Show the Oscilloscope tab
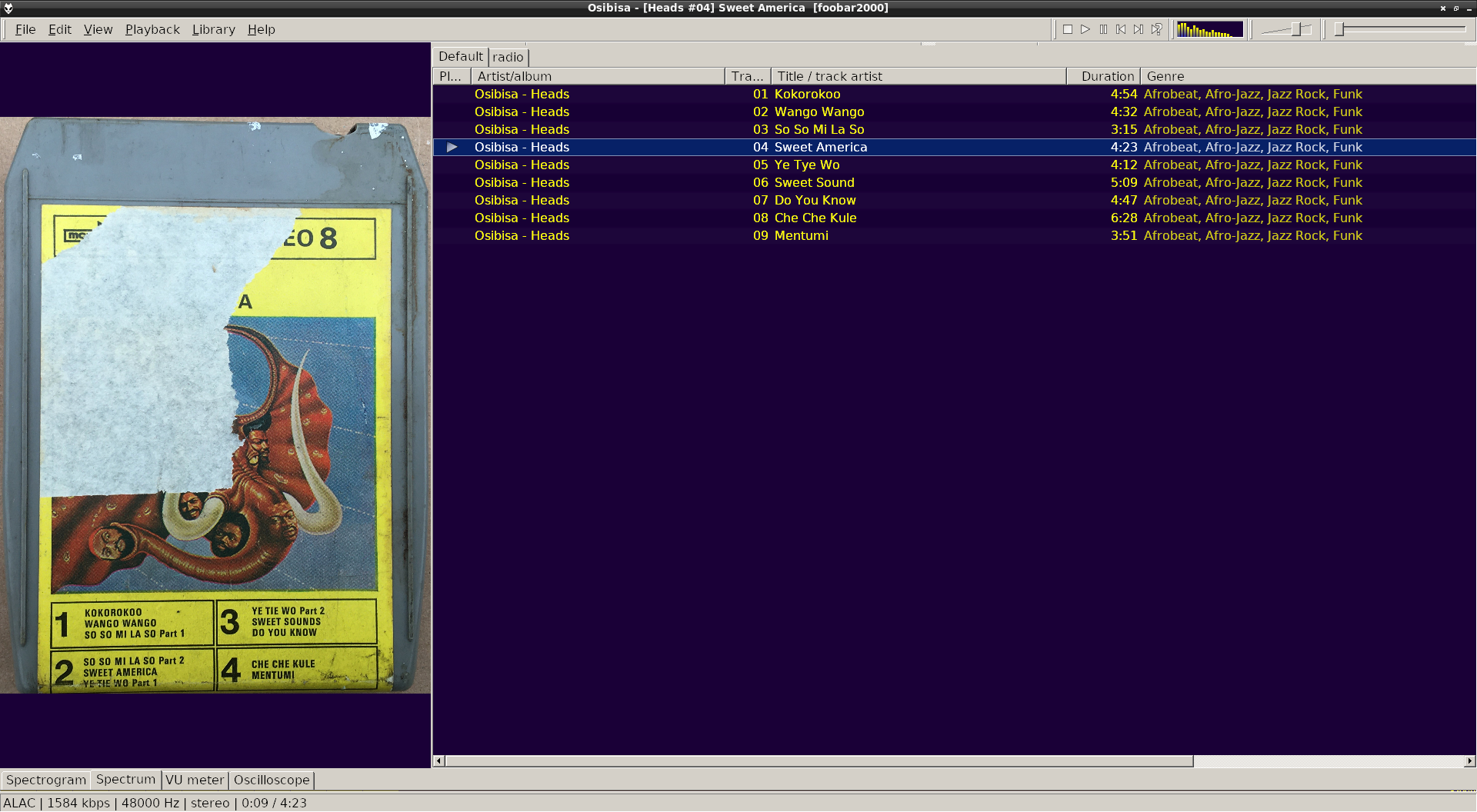Viewport: 1477px width, 812px height. tap(272, 780)
